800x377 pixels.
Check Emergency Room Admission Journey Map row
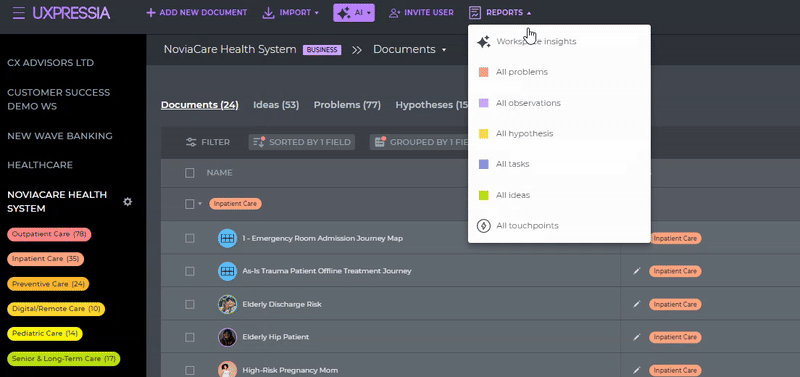click(x=190, y=238)
